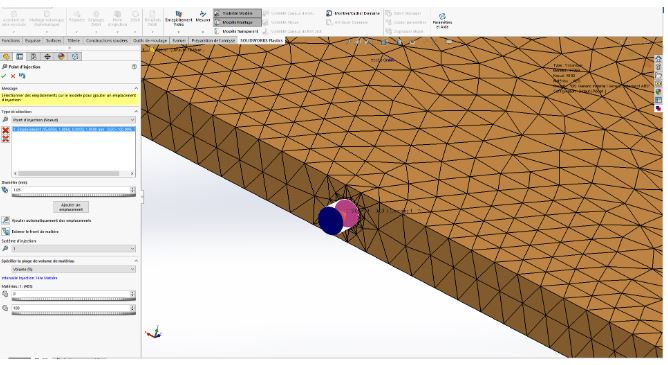Toggle Modèle transparent display mode
The width and height of the screenshot is (668, 365).
(x=237, y=32)
